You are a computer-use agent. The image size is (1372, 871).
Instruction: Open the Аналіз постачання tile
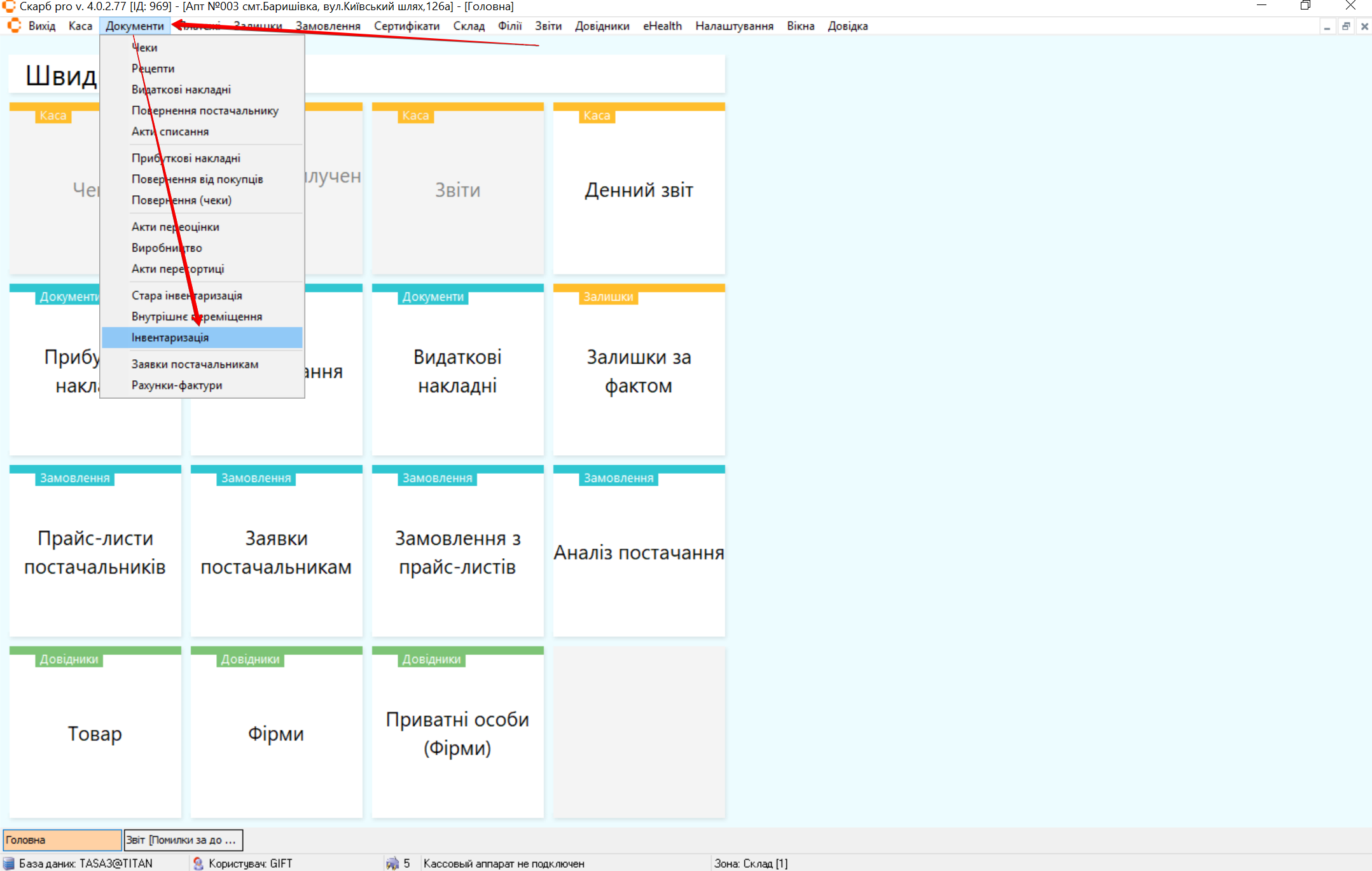[639, 552]
